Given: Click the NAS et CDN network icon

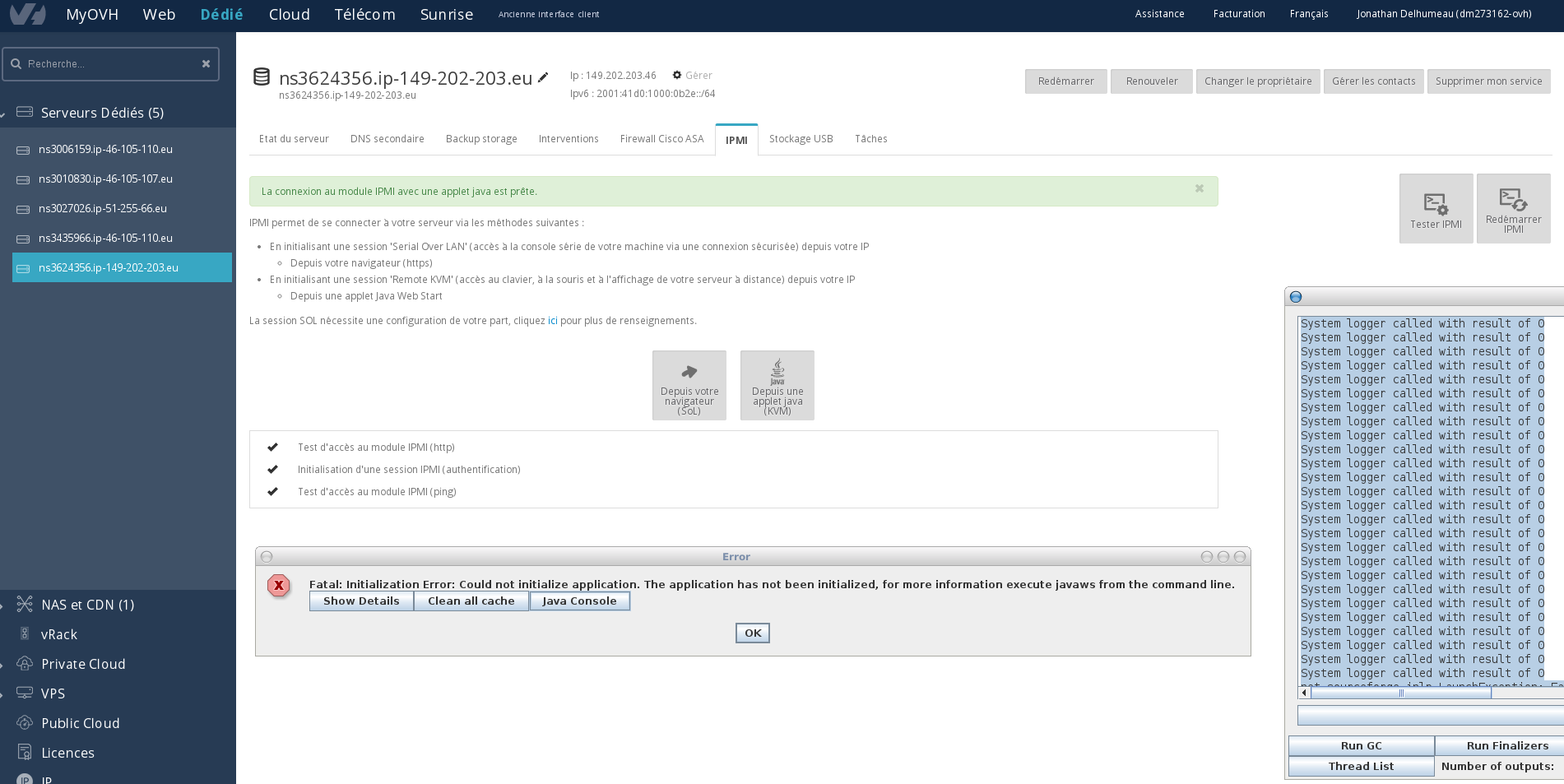Looking at the screenshot, I should coord(25,604).
